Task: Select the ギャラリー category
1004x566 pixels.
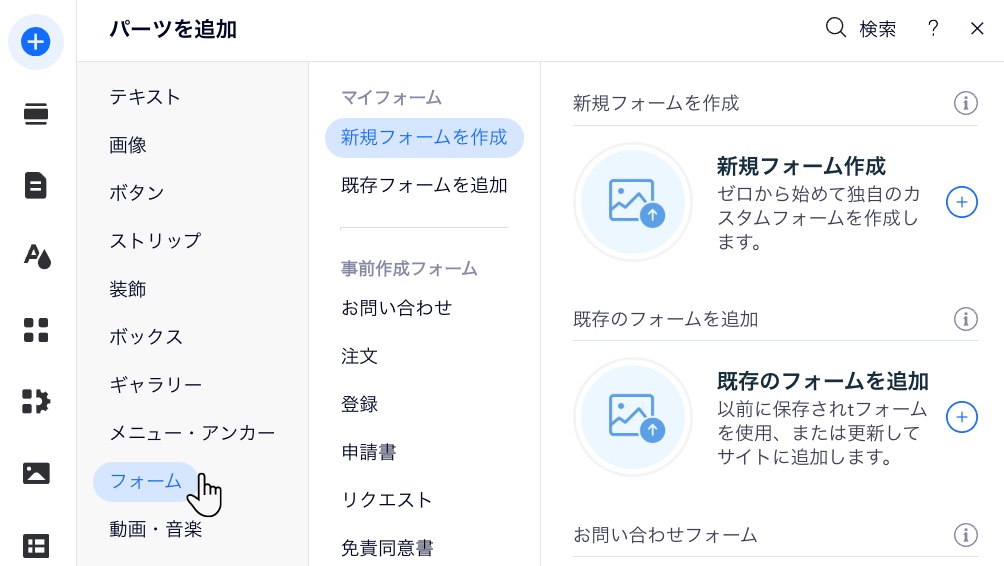Action: click(156, 385)
